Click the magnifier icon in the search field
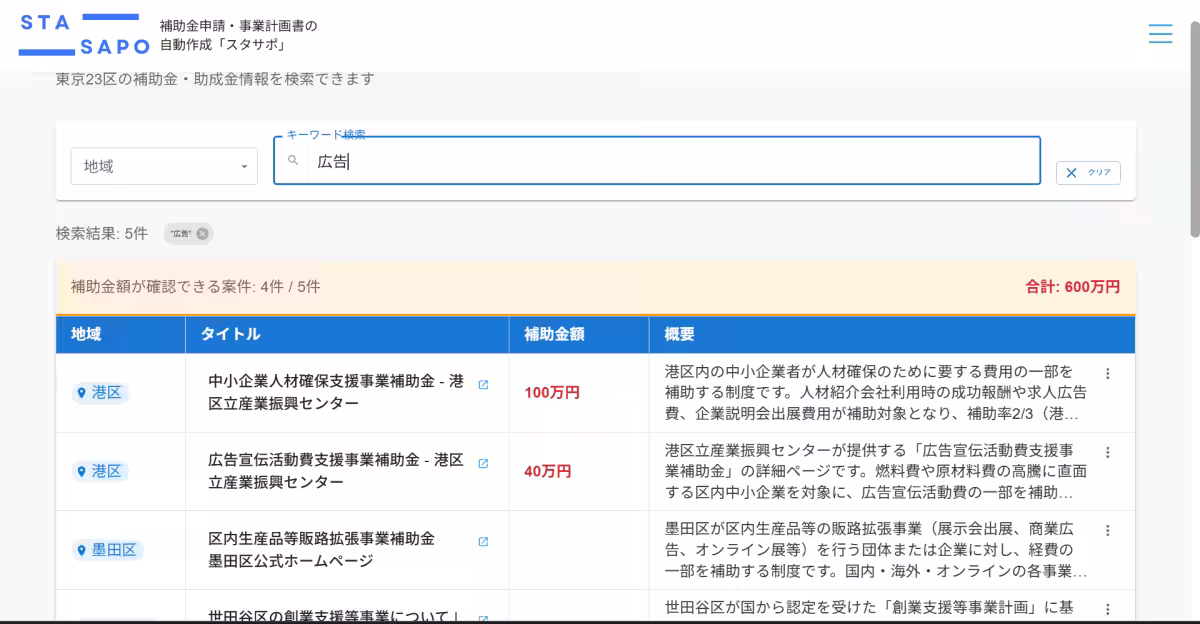Image resolution: width=1200 pixels, height=624 pixels. pyautogui.click(x=292, y=161)
